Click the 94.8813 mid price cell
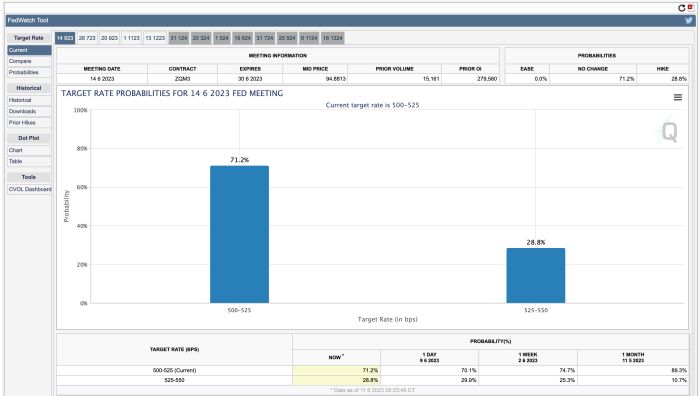The image size is (700, 396). pos(315,79)
